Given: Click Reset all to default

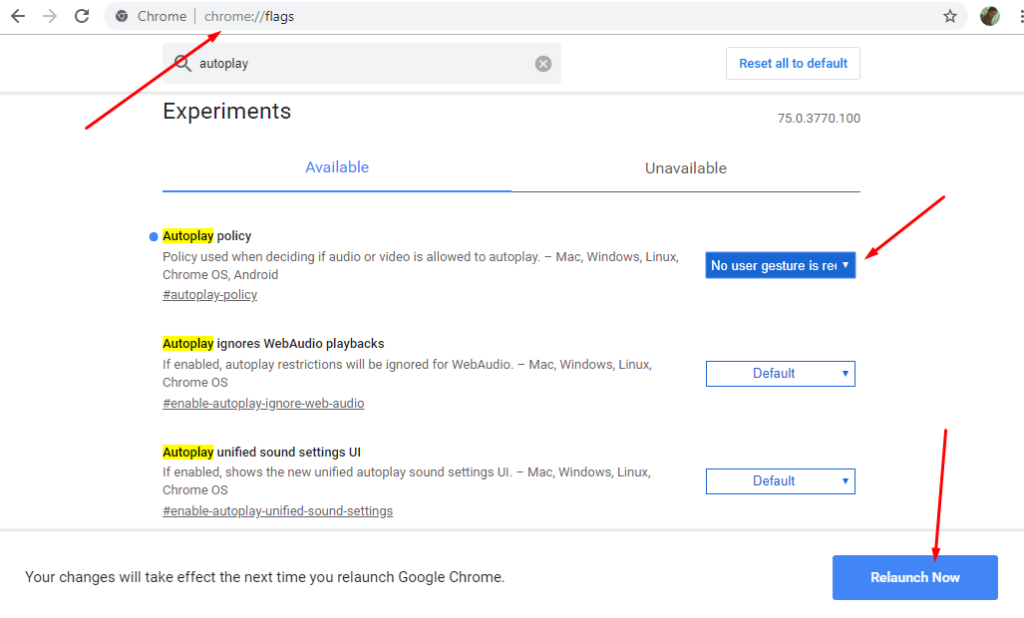Looking at the screenshot, I should 792,63.
